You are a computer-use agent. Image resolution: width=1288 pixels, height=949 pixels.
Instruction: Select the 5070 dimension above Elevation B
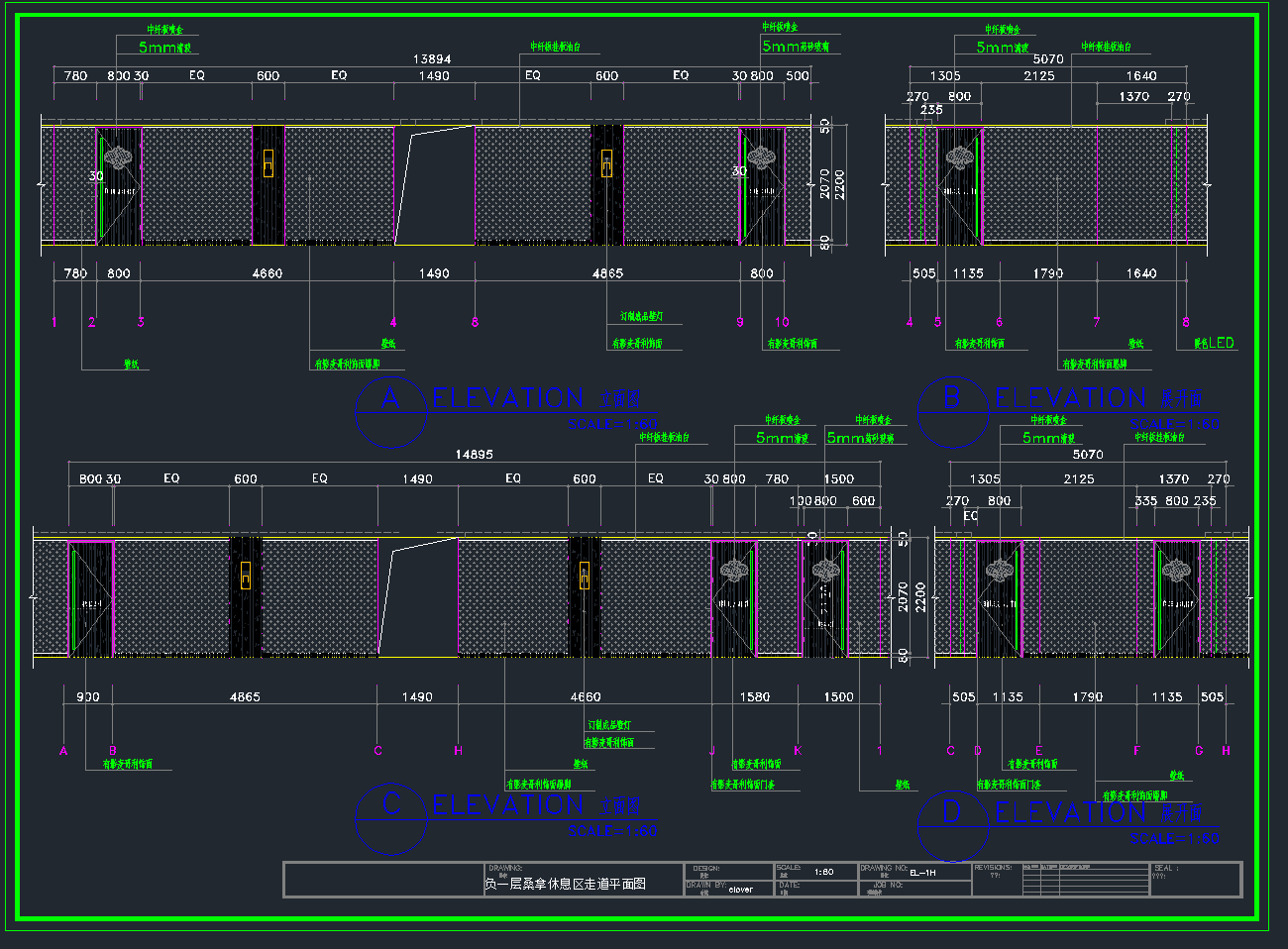pyautogui.click(x=1048, y=59)
